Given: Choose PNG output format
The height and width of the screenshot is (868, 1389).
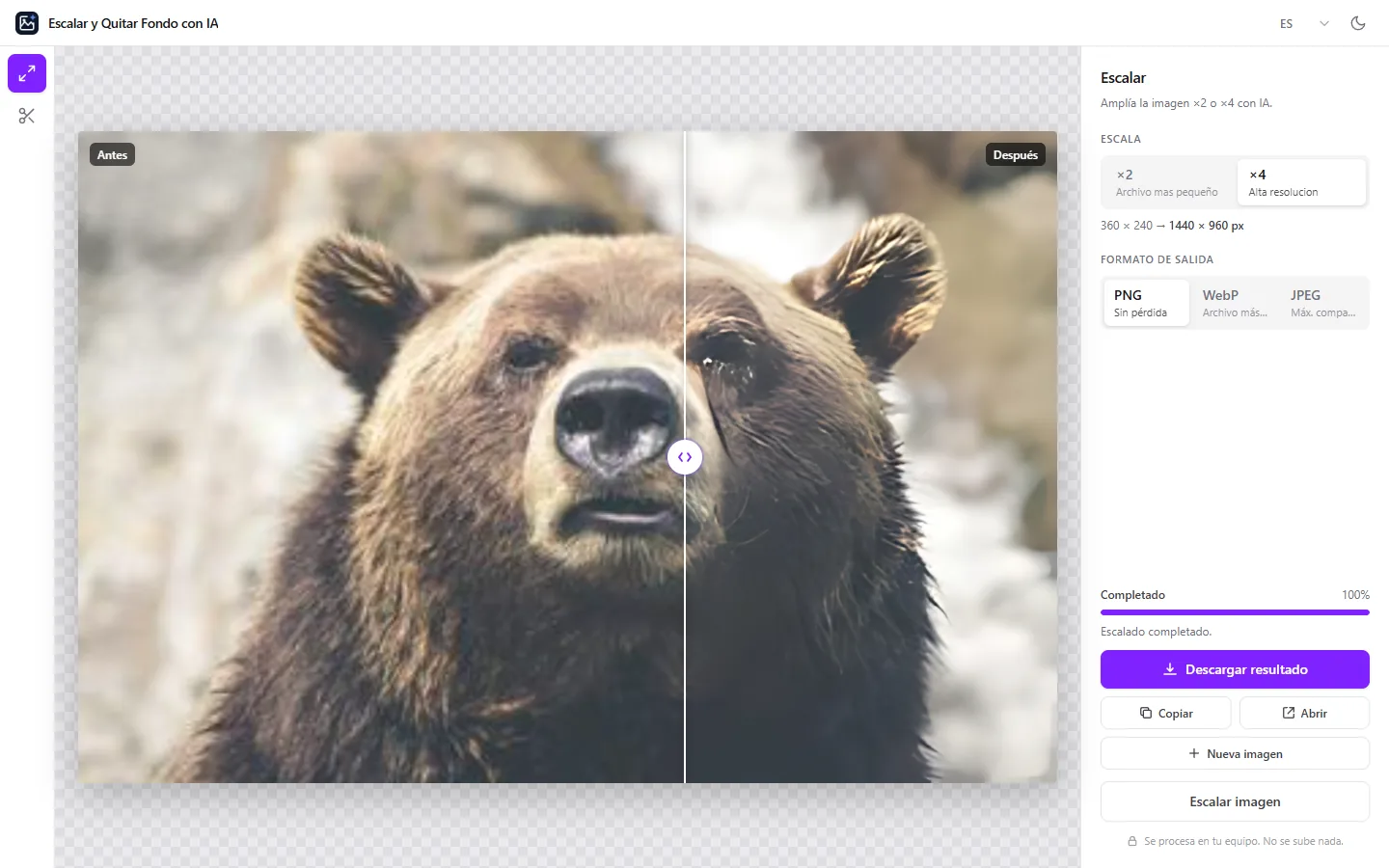Looking at the screenshot, I should tap(1146, 303).
